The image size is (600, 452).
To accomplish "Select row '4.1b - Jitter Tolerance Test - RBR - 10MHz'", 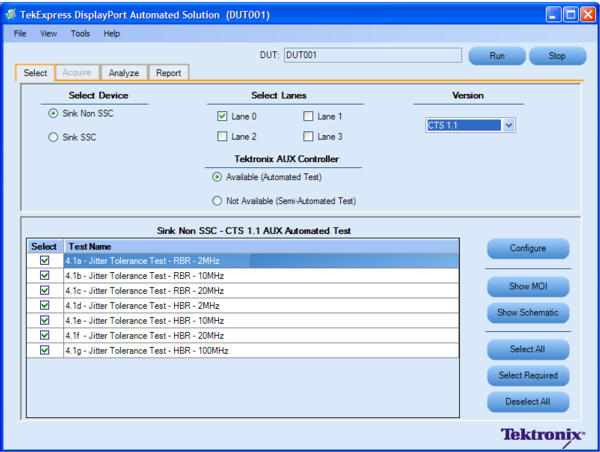I will (261, 276).
